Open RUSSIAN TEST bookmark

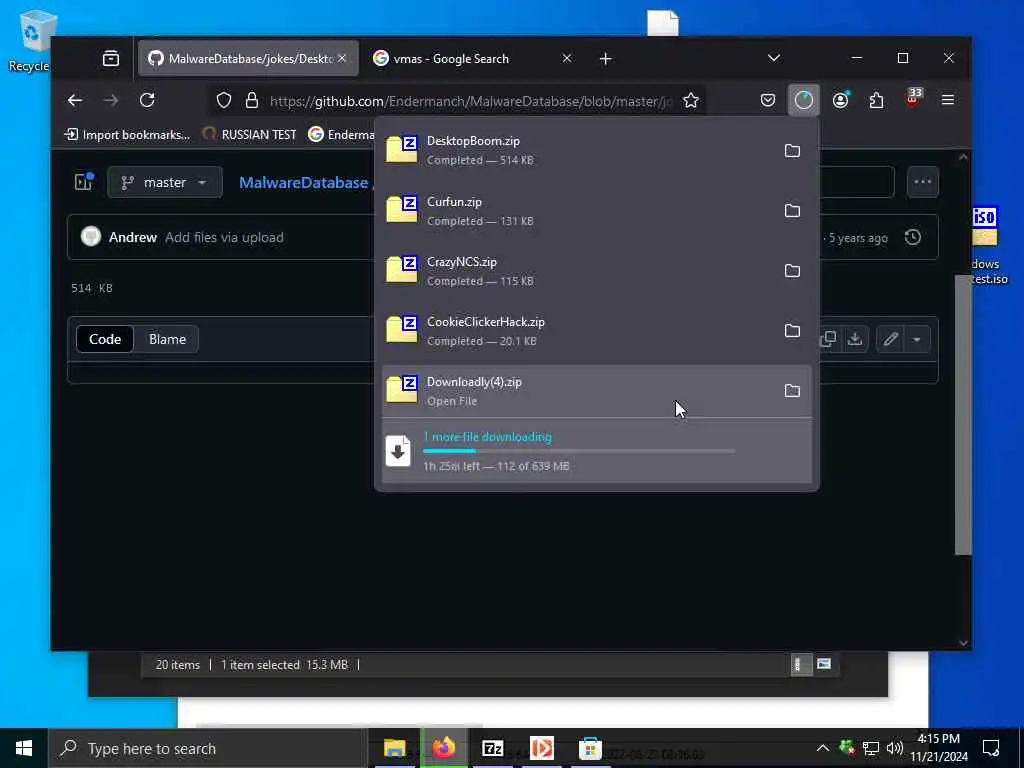click(x=249, y=135)
